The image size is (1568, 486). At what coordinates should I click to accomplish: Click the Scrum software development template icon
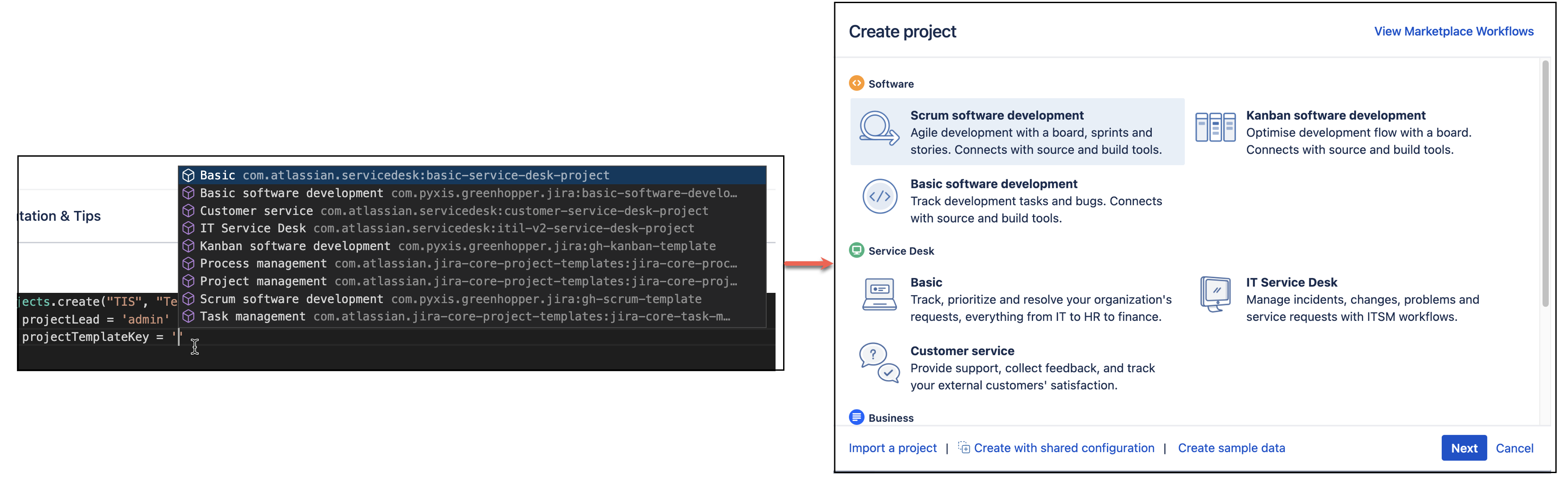pos(879,129)
